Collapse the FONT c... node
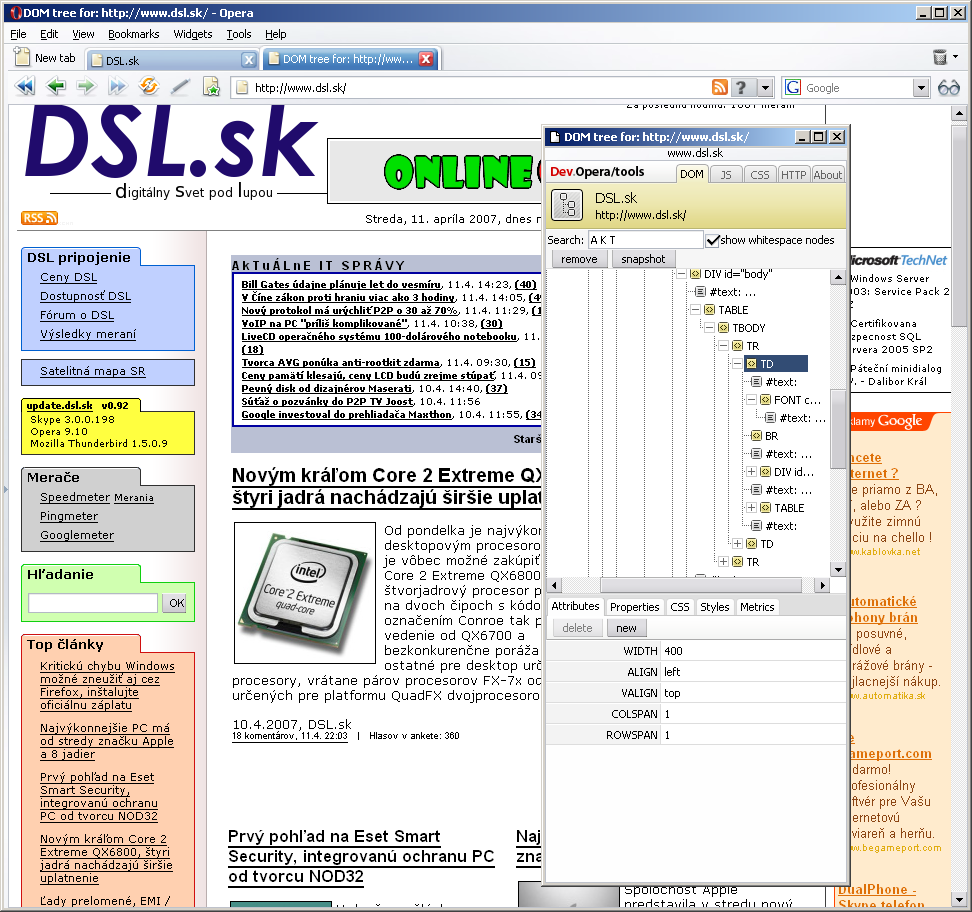The height and width of the screenshot is (912, 972). (751, 400)
